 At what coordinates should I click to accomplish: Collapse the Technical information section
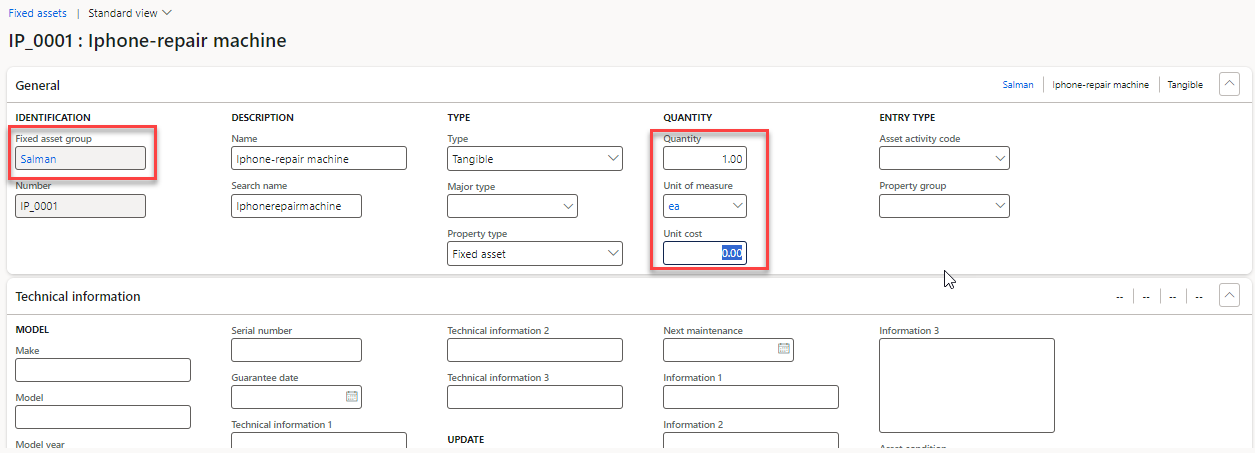[1230, 296]
